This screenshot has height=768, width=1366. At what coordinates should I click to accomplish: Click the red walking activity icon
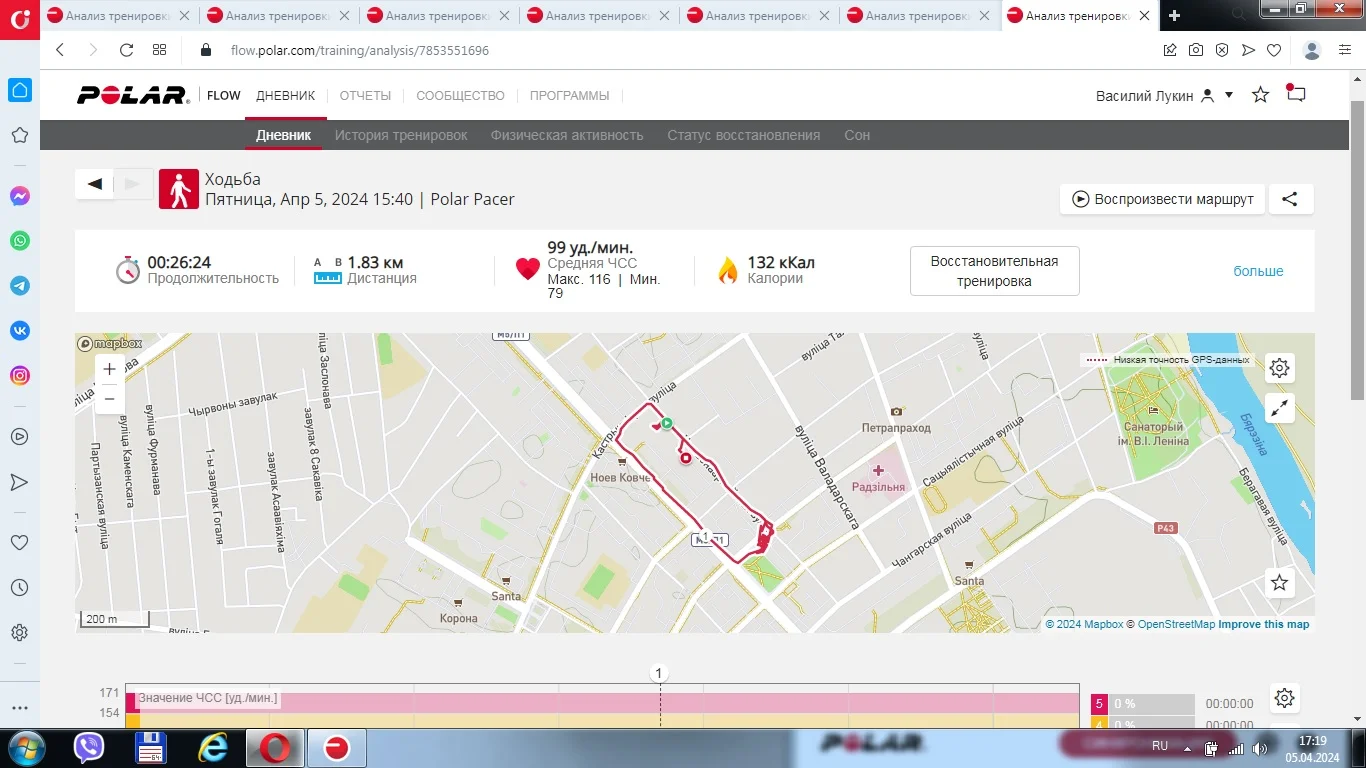point(179,189)
